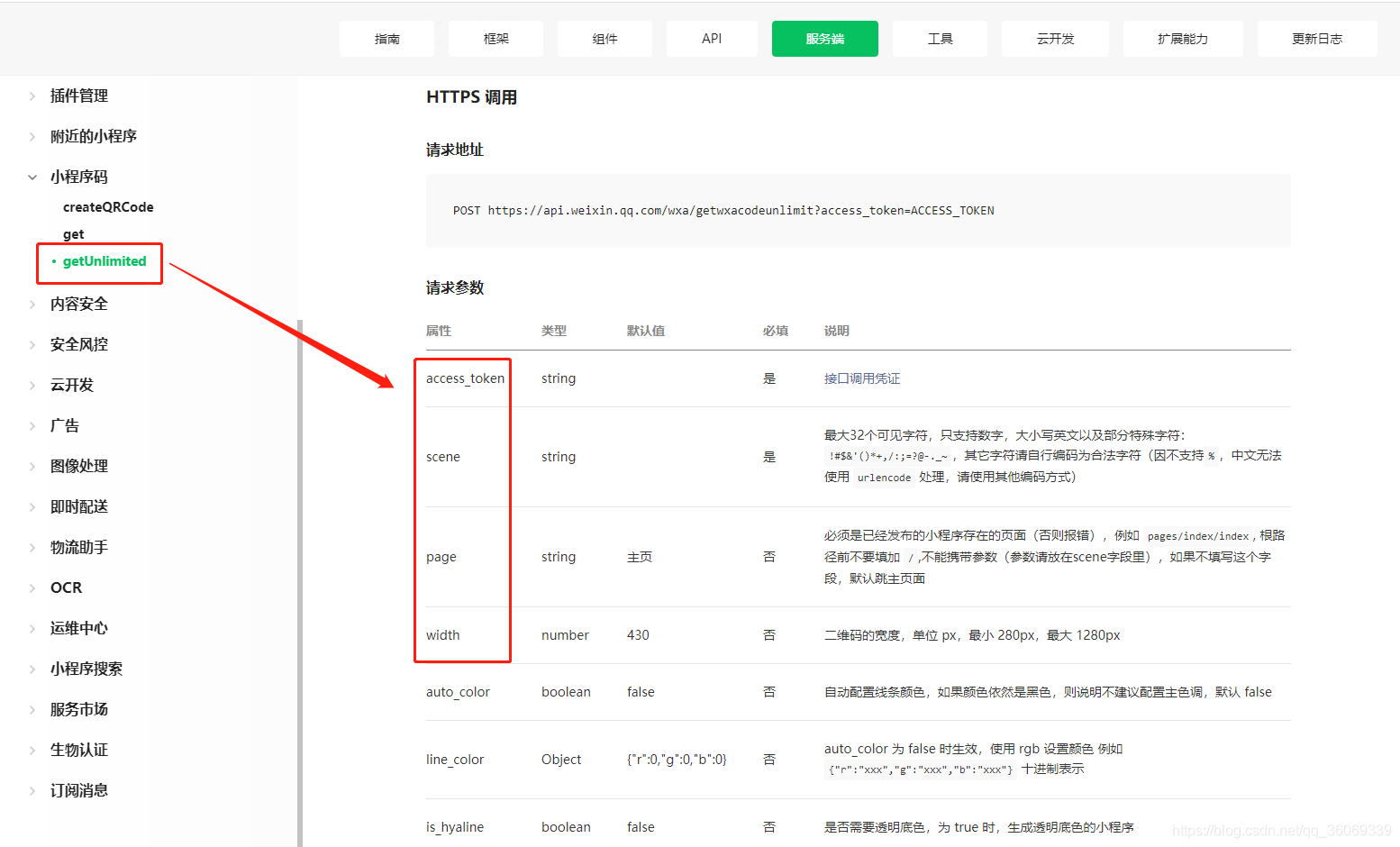
Task: Switch to the 指南 tab
Action: 386,39
